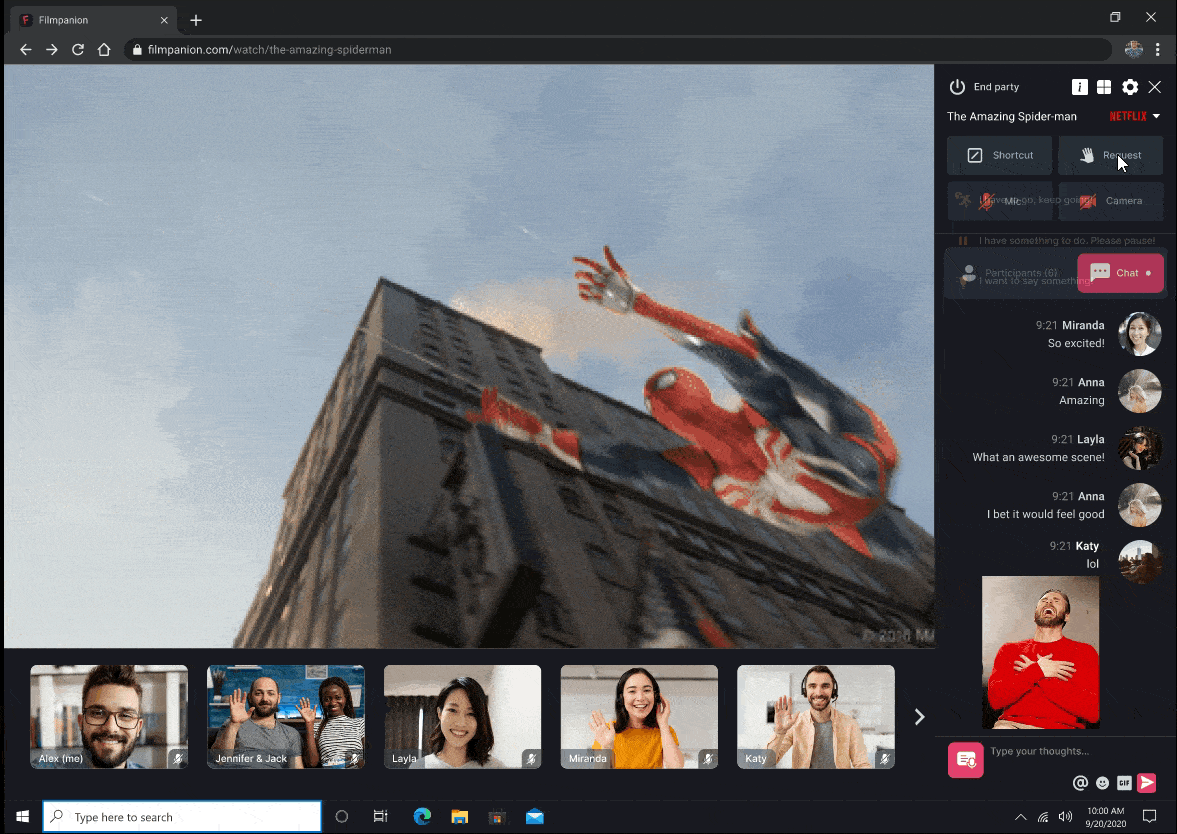
Task: Select Jennifer & Jack video tile
Action: (286, 717)
